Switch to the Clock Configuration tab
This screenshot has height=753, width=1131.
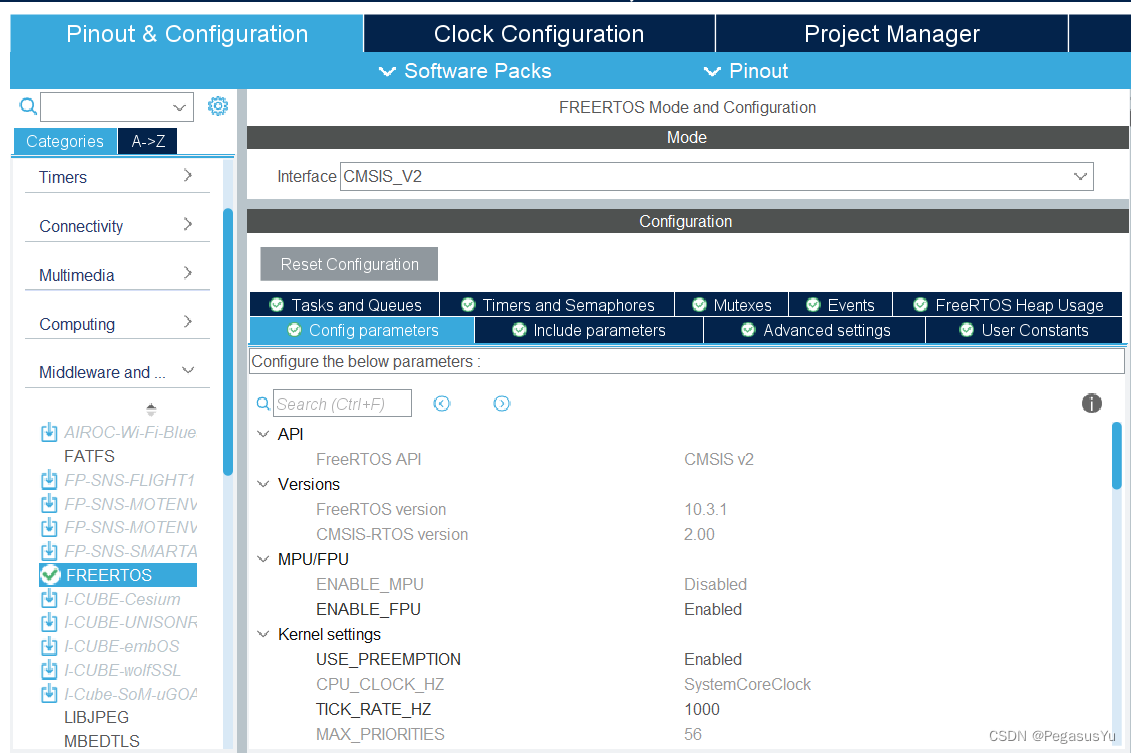click(x=539, y=34)
